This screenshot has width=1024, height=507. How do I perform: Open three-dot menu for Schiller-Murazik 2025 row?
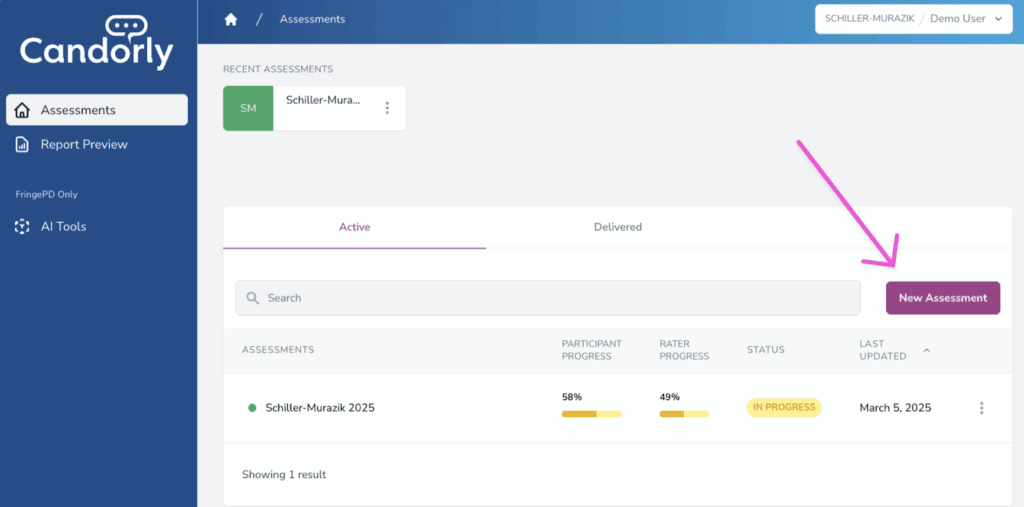[981, 408]
